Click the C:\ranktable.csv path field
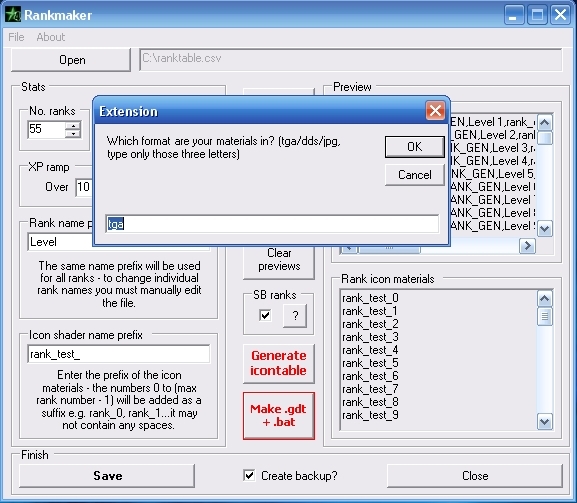The image size is (577, 503). click(351, 59)
